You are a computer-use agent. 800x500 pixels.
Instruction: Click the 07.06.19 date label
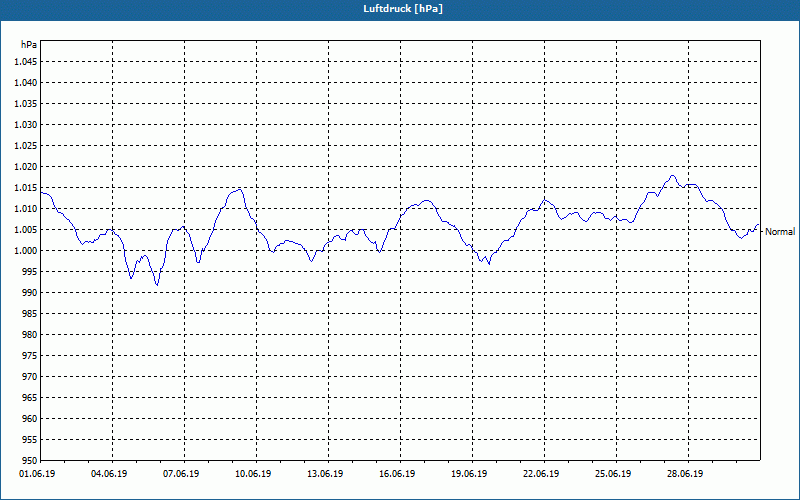click(181, 474)
